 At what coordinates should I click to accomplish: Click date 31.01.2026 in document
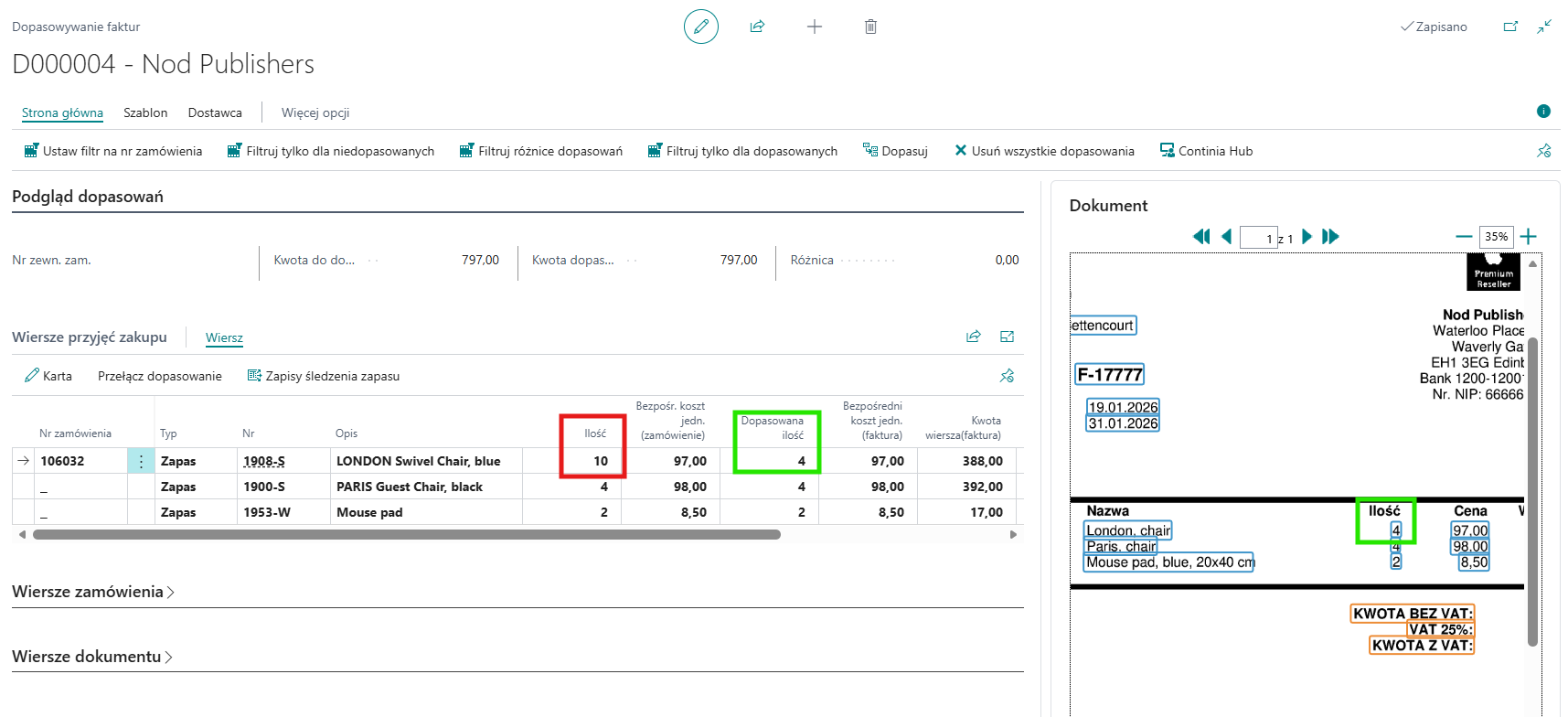tap(1123, 423)
